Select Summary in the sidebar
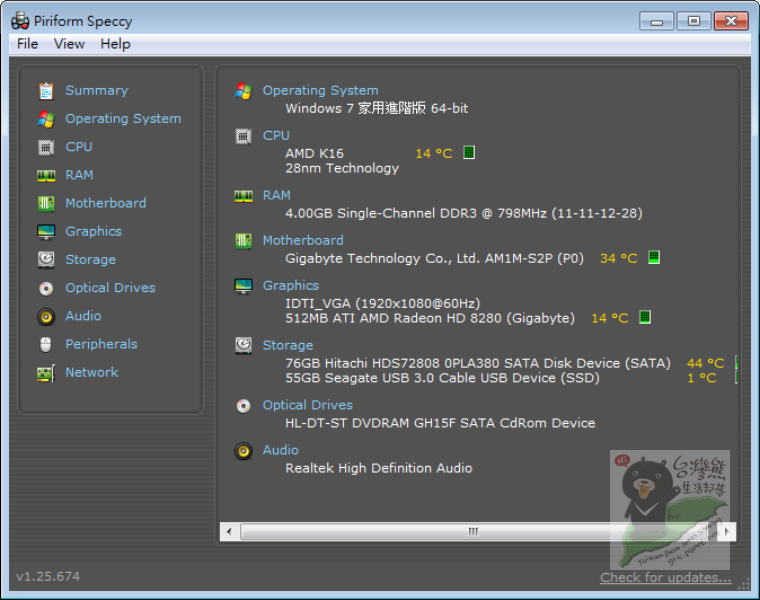Image resolution: width=760 pixels, height=600 pixels. pyautogui.click(x=97, y=91)
